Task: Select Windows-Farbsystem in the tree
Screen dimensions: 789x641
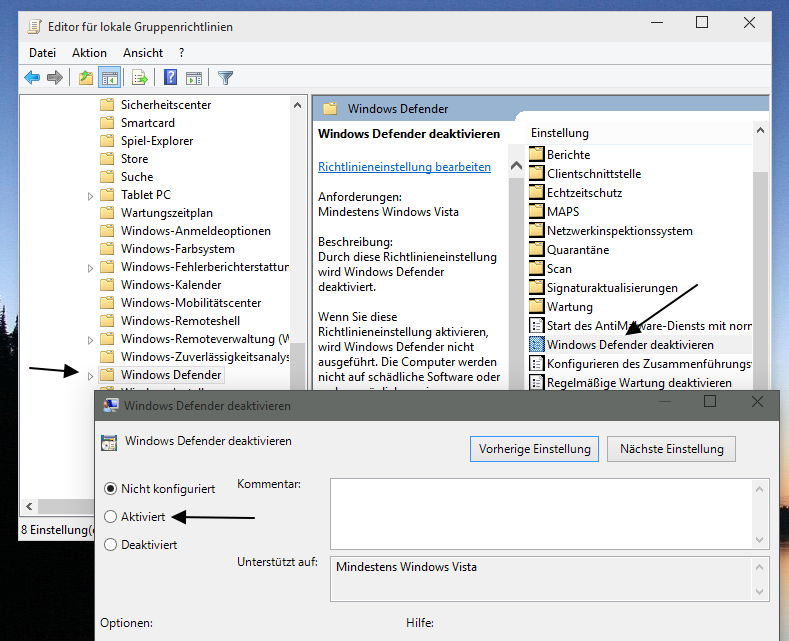Action: 178,249
